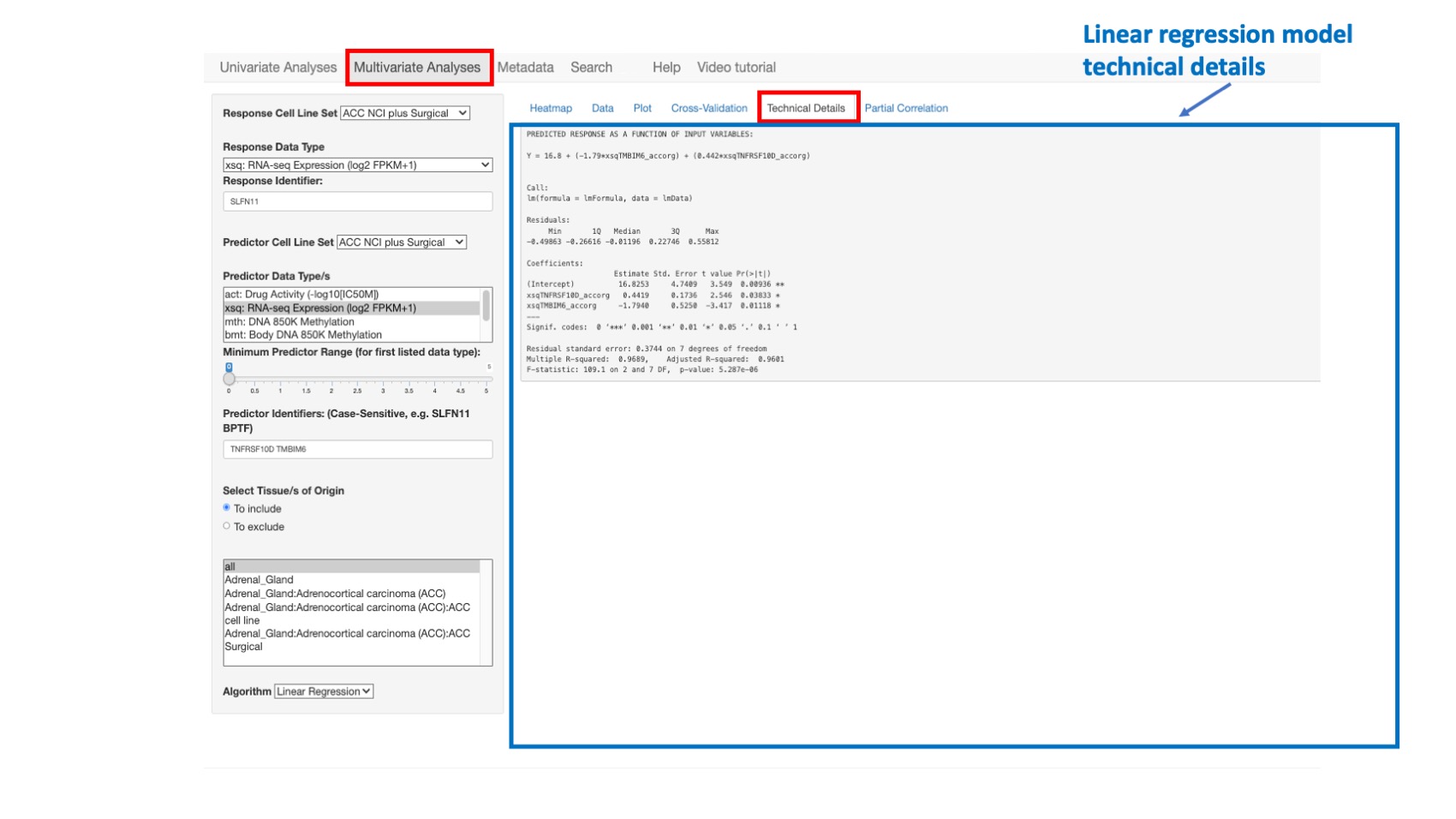Select the 'To exclude' radio button

[x=226, y=526]
